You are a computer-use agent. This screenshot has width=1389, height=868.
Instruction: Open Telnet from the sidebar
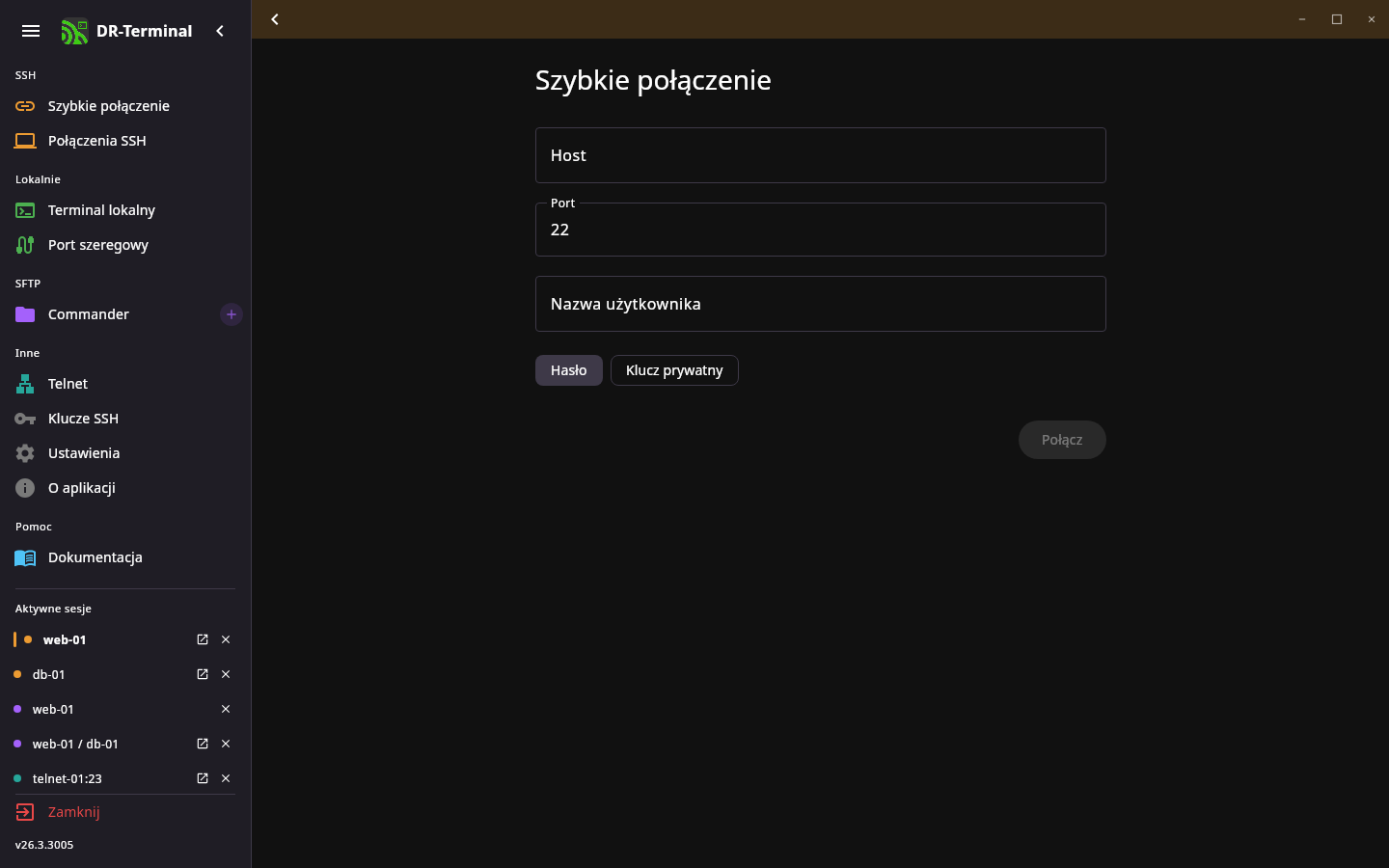[x=125, y=384]
